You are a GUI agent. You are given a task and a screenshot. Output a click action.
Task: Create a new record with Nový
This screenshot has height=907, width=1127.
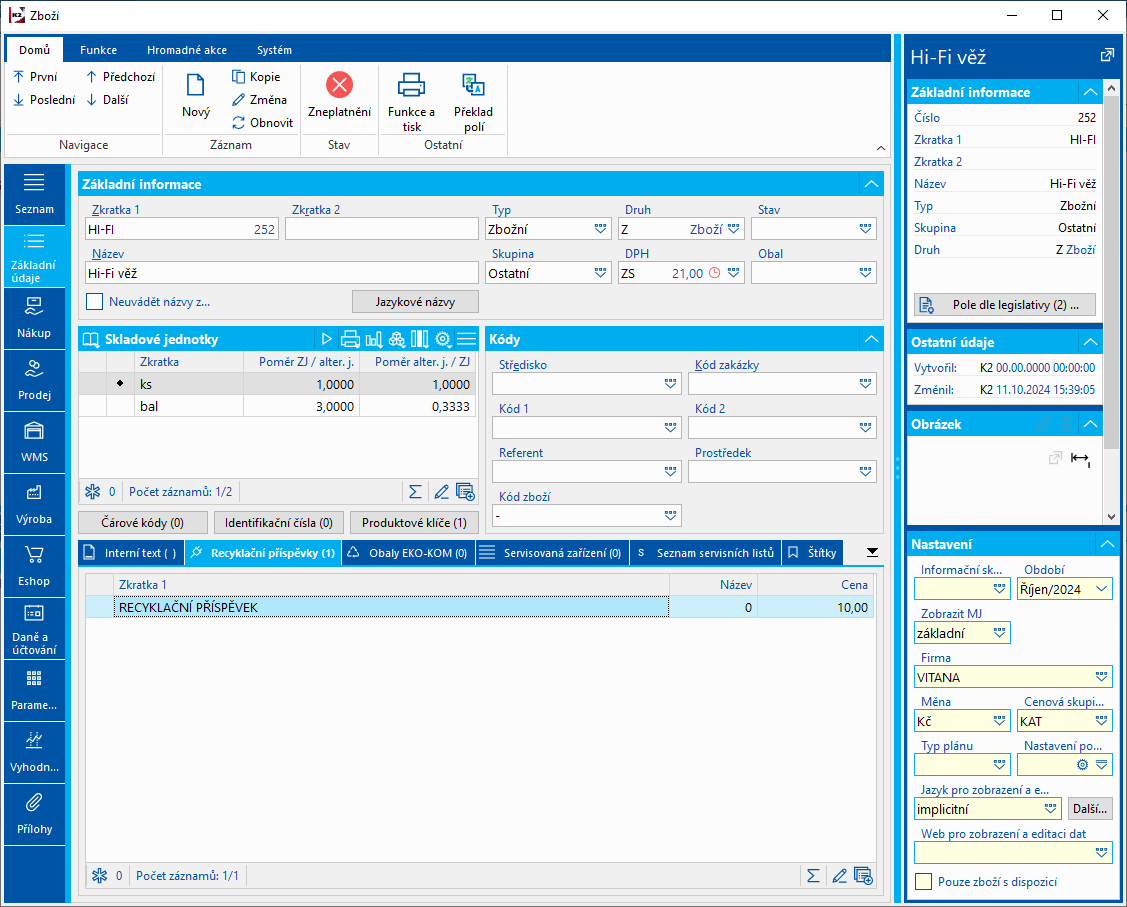pyautogui.click(x=196, y=96)
